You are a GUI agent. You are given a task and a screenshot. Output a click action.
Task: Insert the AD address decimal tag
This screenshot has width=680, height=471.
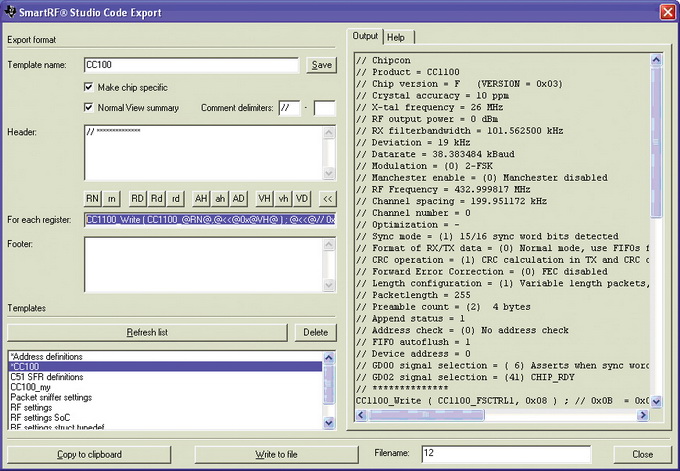pyautogui.click(x=239, y=199)
